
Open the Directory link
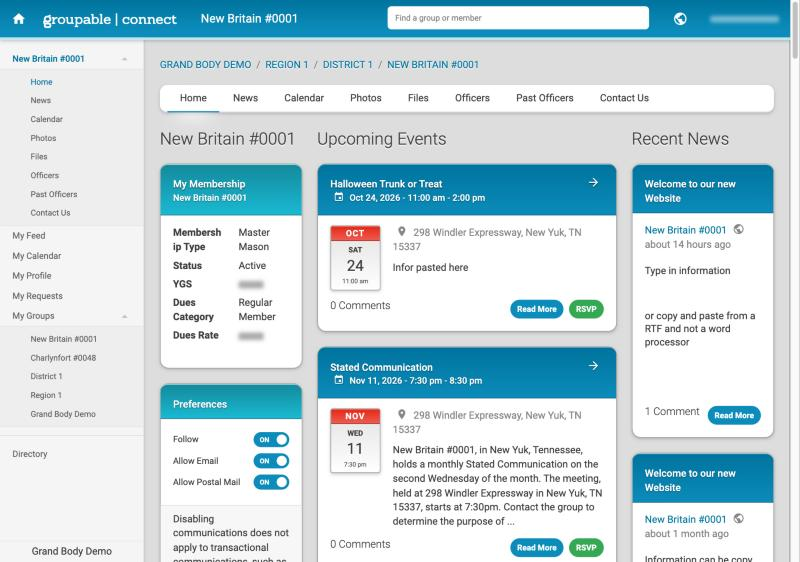(30, 454)
